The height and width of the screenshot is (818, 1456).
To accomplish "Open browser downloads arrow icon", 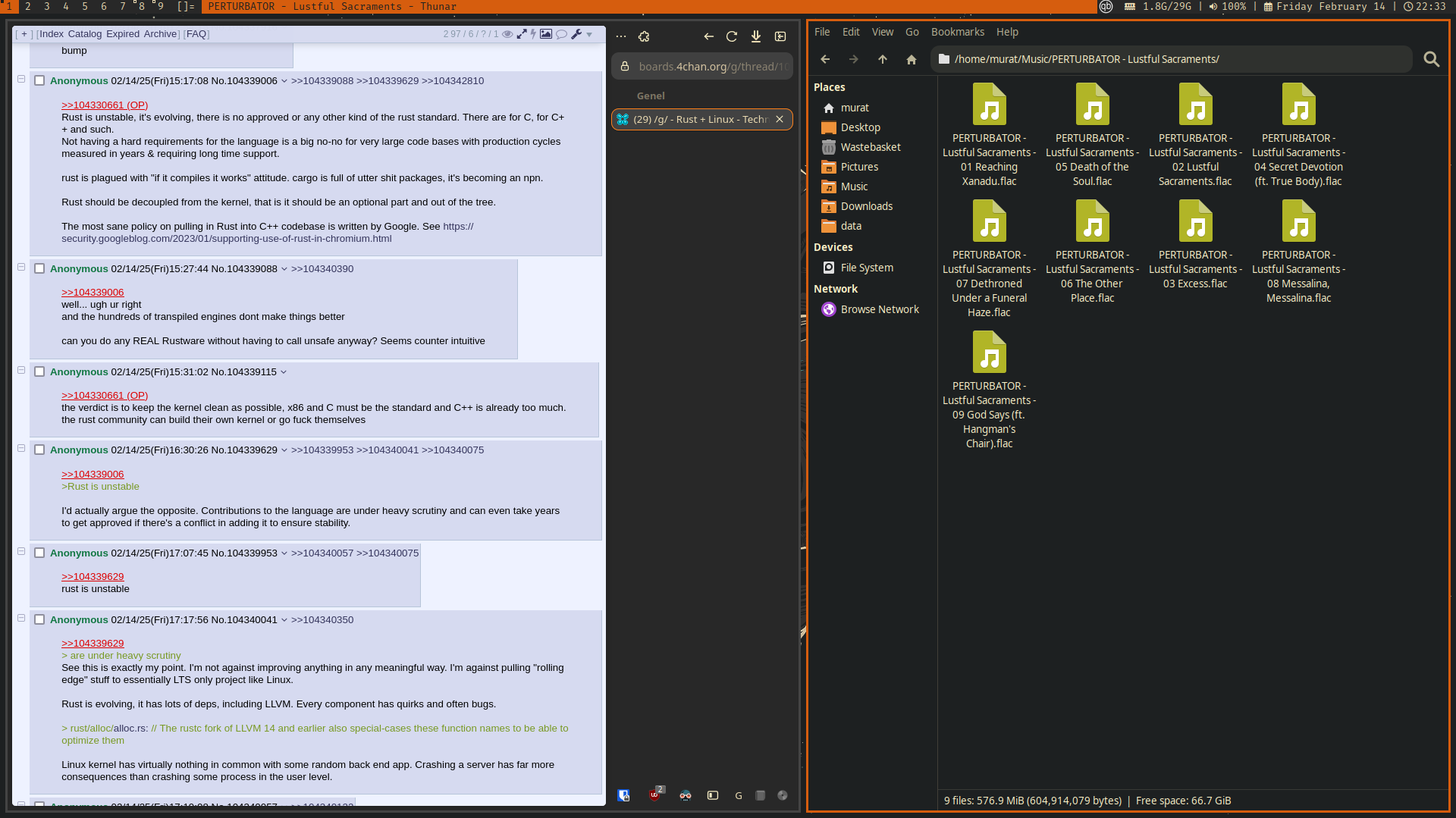I will click(756, 36).
